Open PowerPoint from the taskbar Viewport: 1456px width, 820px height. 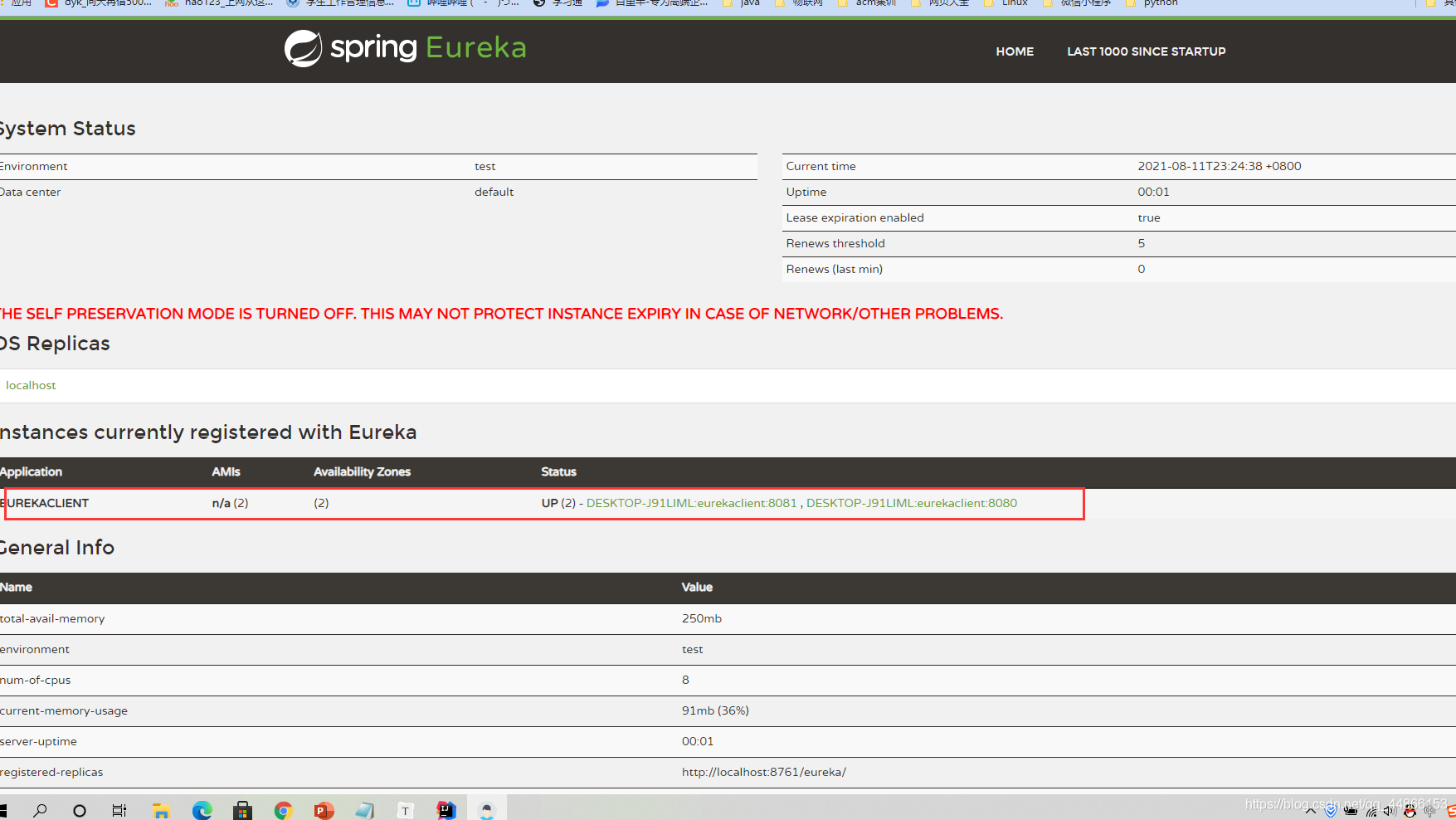click(324, 810)
